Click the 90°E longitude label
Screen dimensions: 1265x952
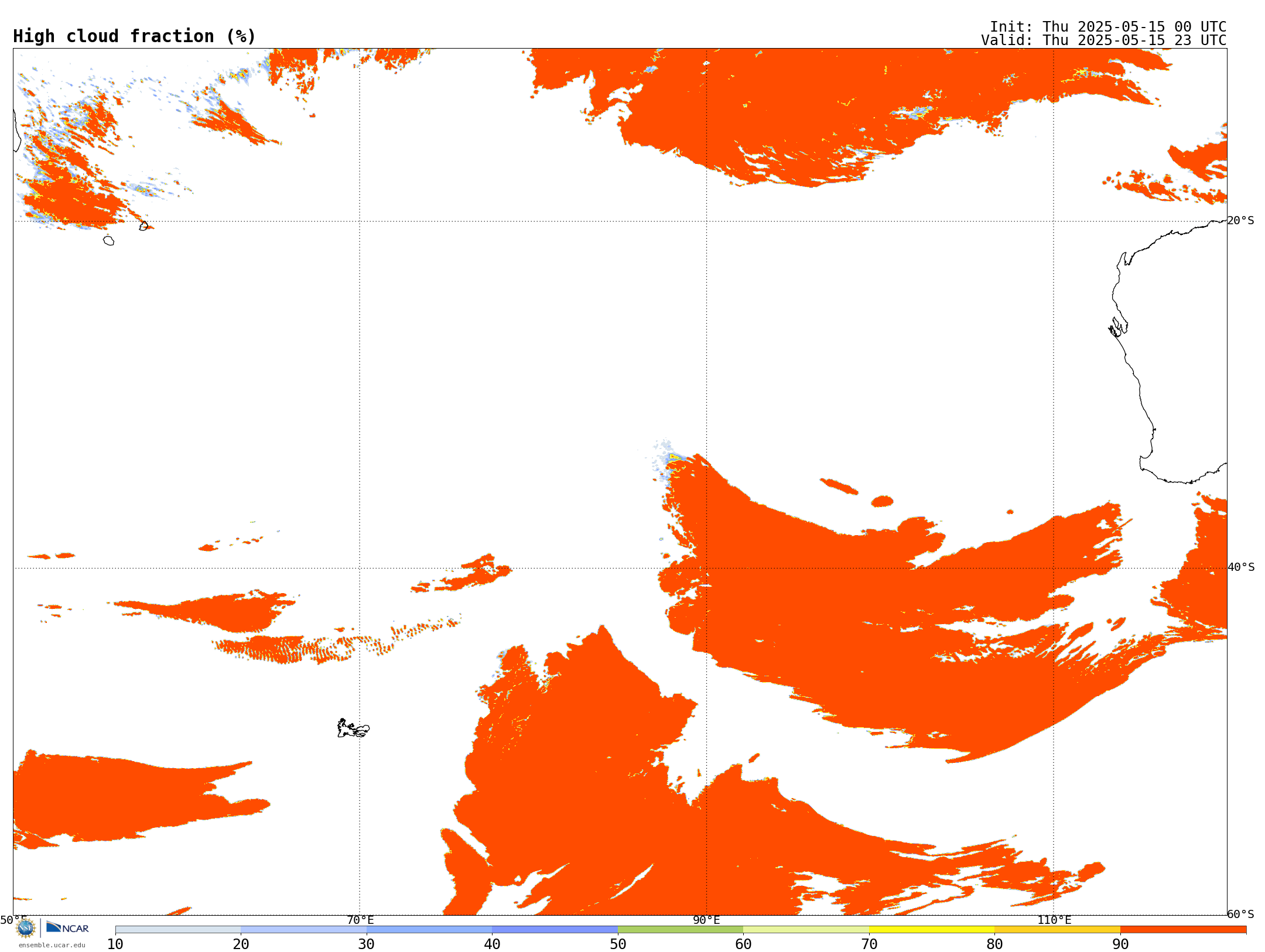click(706, 920)
